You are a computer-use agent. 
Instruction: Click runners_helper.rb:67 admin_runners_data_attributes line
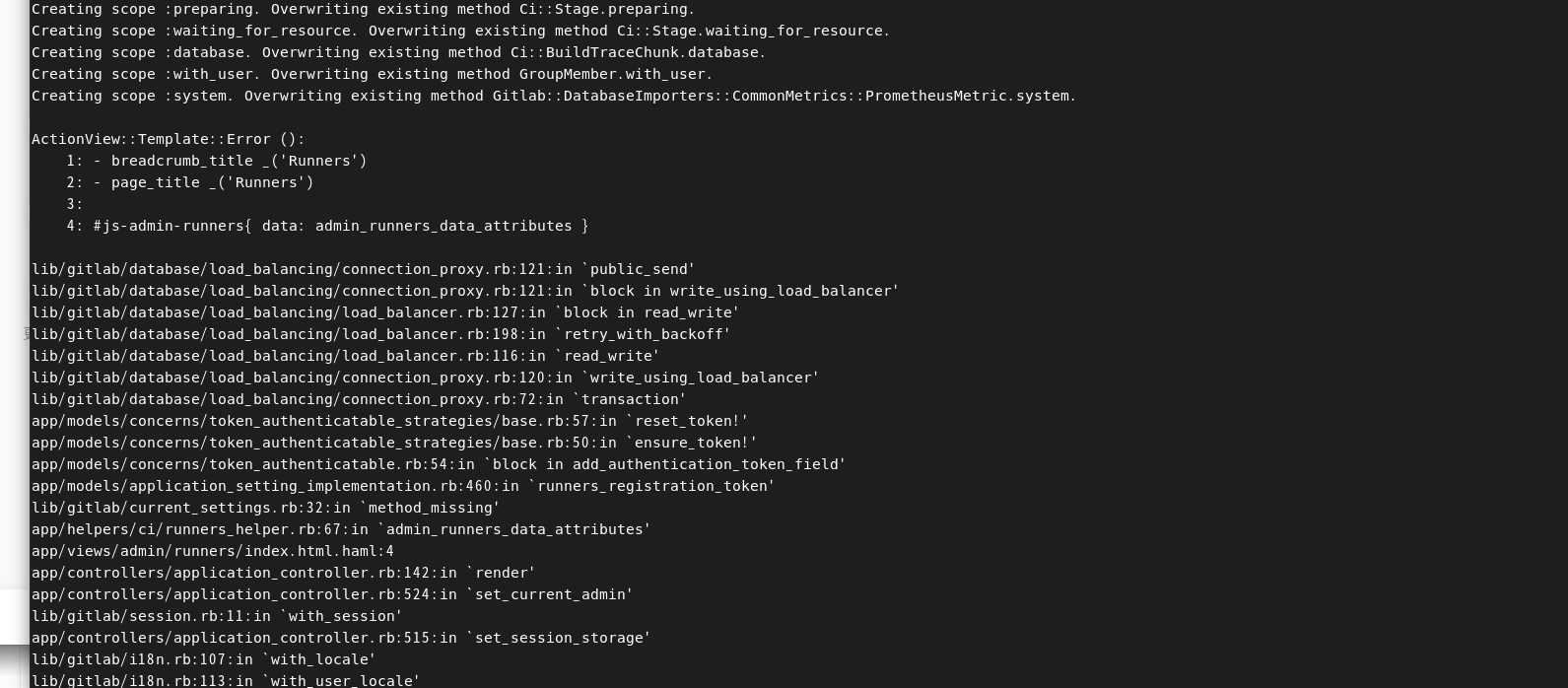click(x=341, y=529)
